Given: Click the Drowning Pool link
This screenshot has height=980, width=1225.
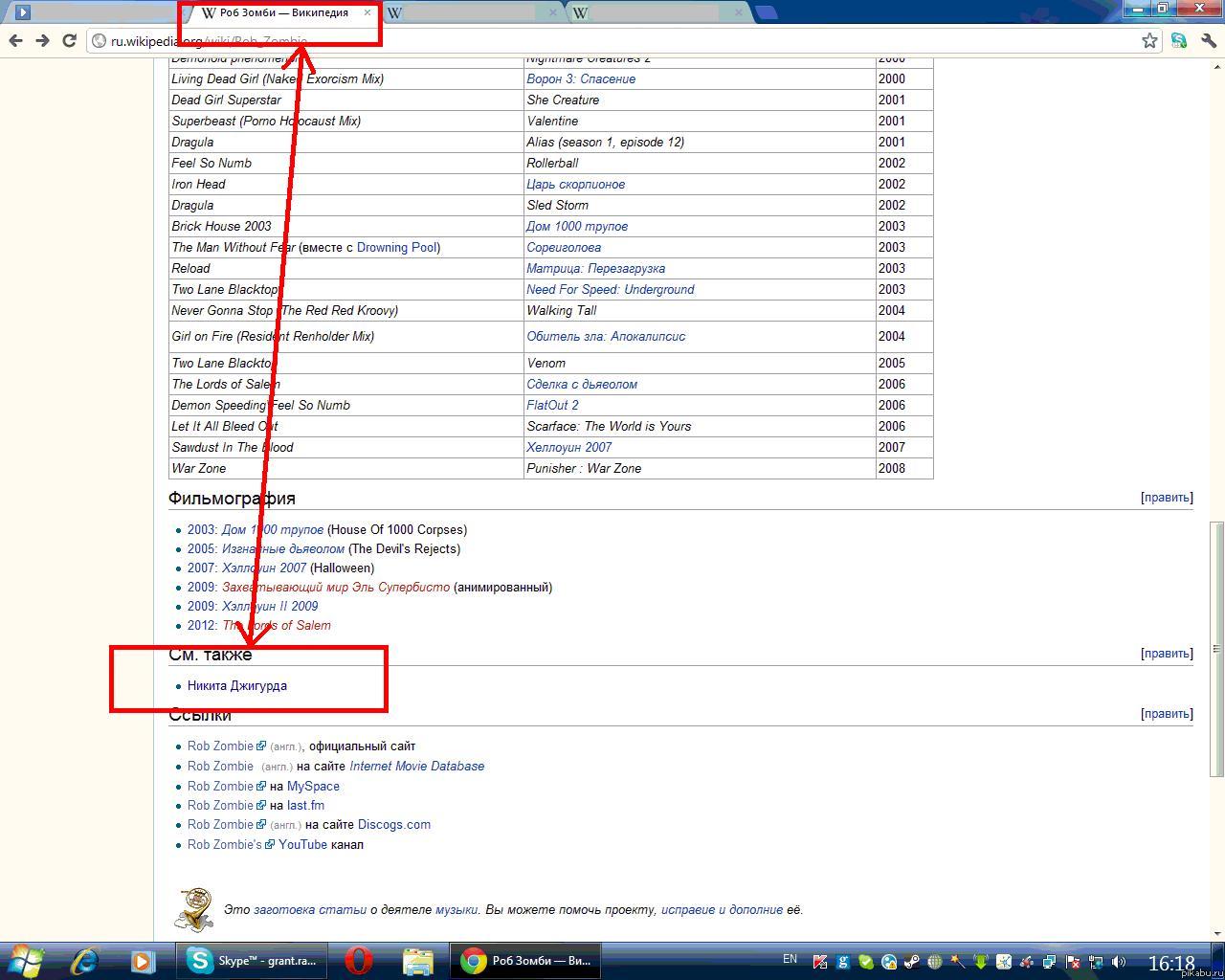Looking at the screenshot, I should pos(396,247).
